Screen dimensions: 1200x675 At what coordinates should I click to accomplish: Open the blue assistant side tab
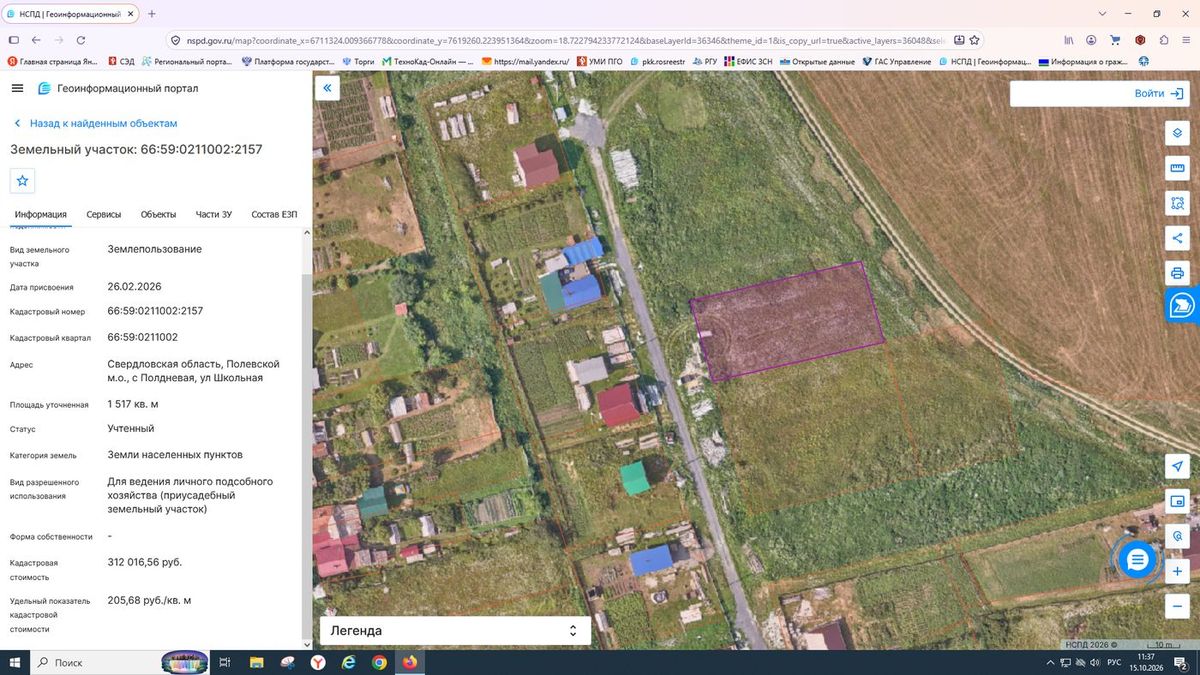tap(1183, 306)
